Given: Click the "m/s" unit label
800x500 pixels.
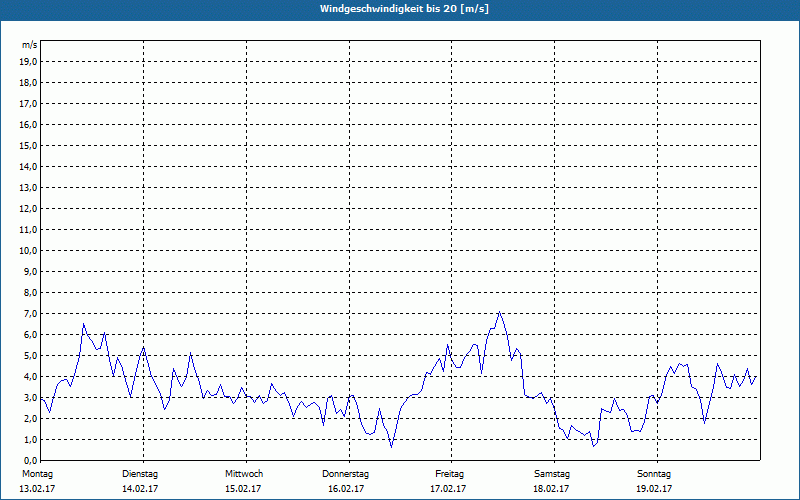Looking at the screenshot, I should [29, 45].
